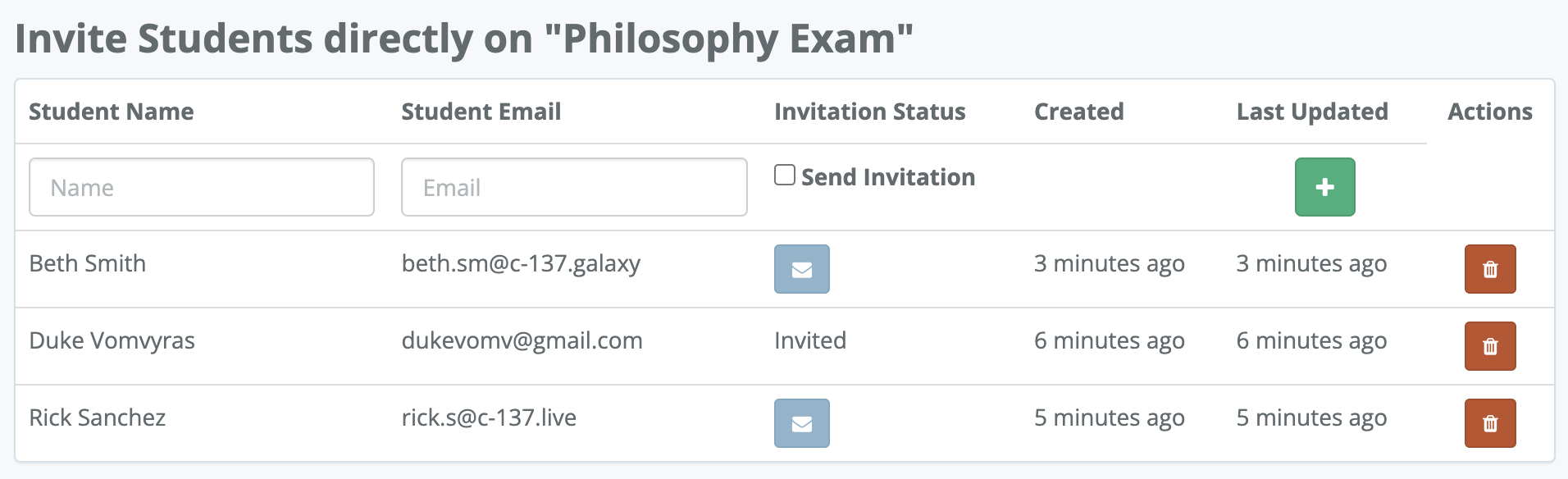The image size is (1568, 479).
Task: Send invitation email to Rick Sanchez
Action: tap(801, 423)
